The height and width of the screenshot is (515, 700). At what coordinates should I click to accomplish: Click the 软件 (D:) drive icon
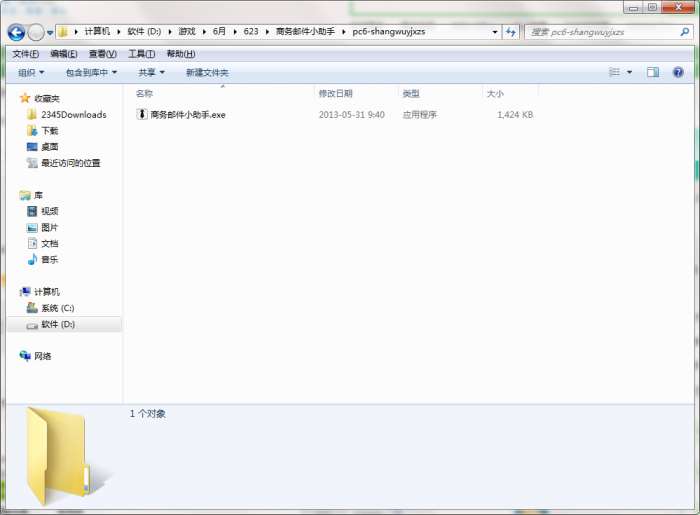point(32,325)
